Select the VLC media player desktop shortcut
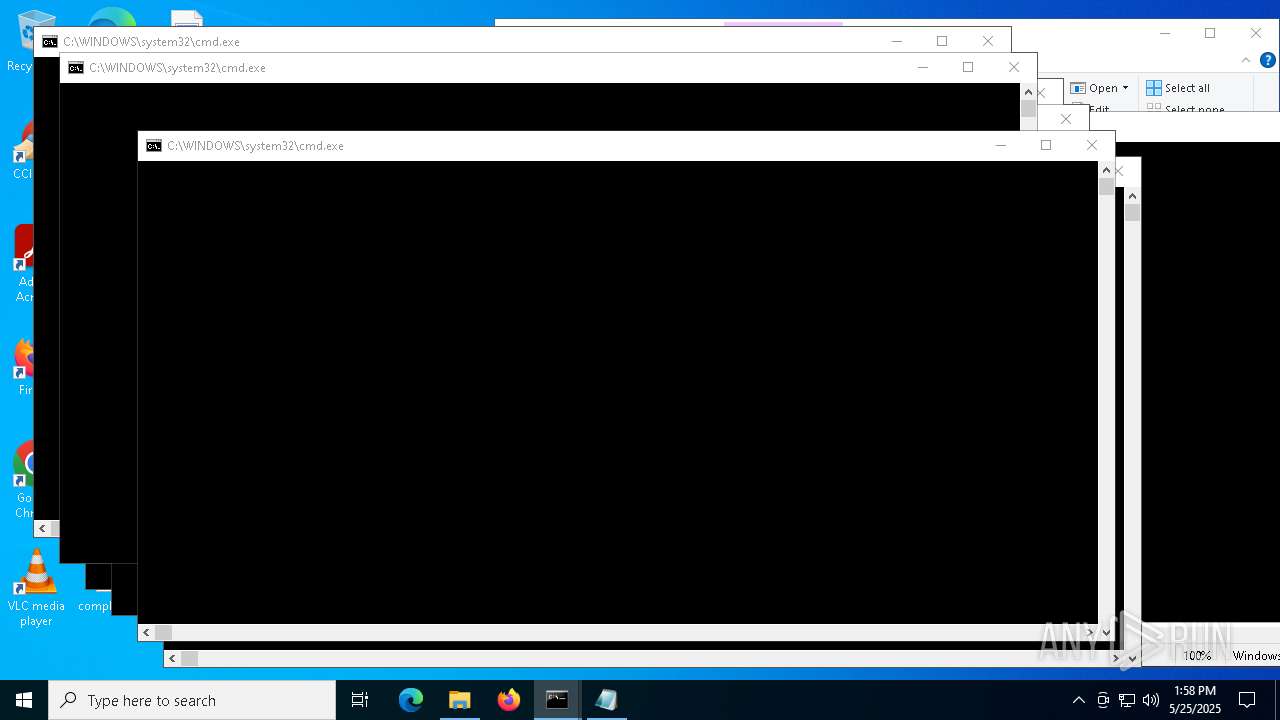 [36, 588]
